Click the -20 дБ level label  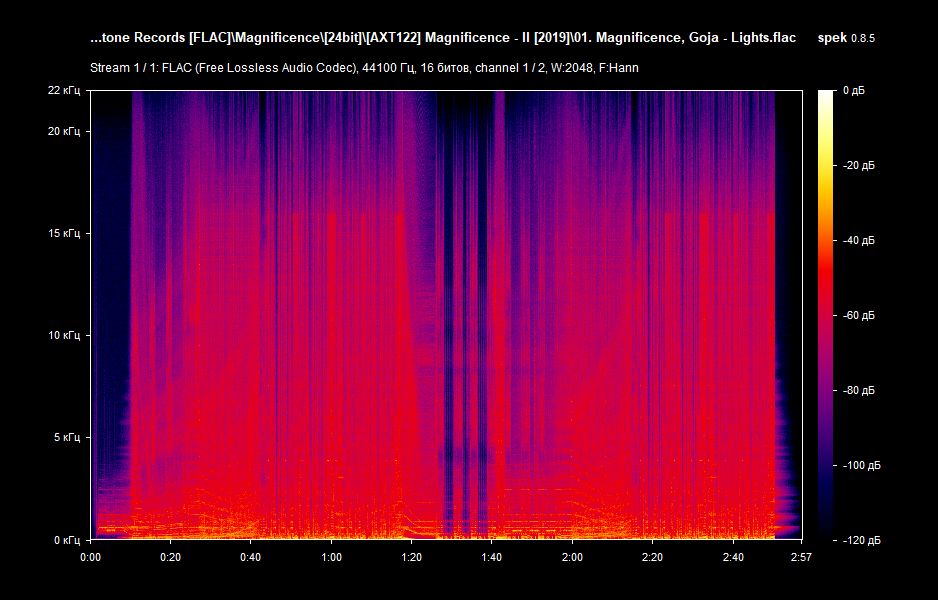click(x=858, y=166)
